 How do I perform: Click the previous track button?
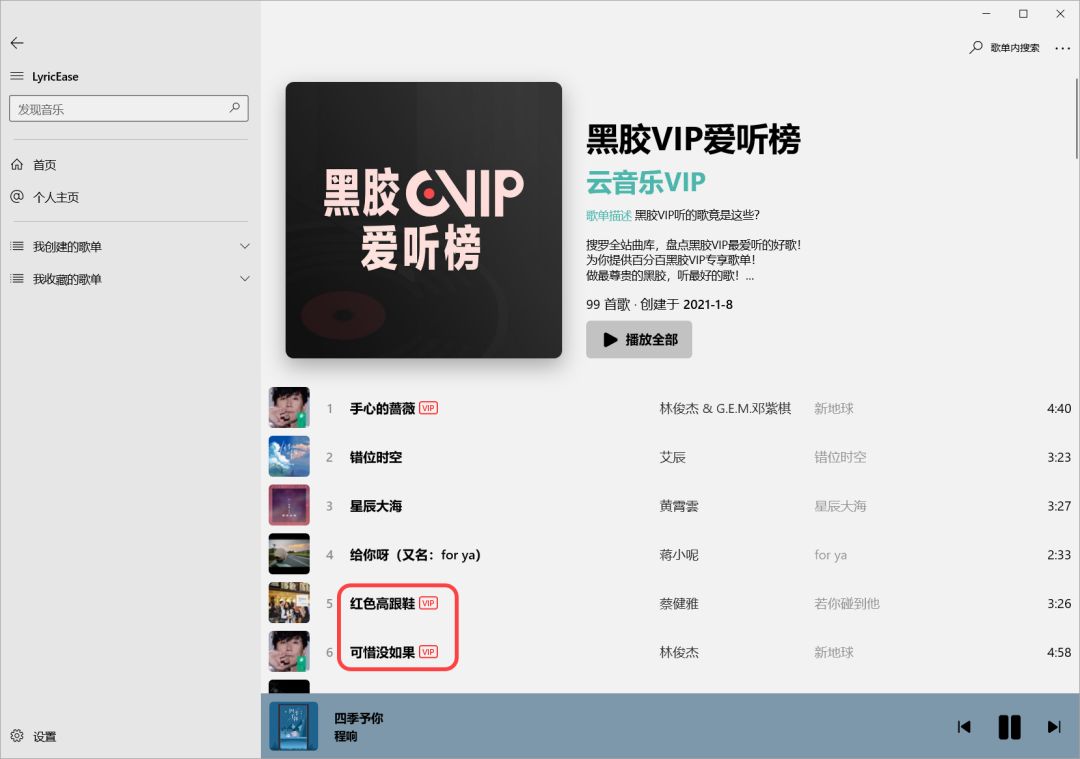pyautogui.click(x=964, y=727)
